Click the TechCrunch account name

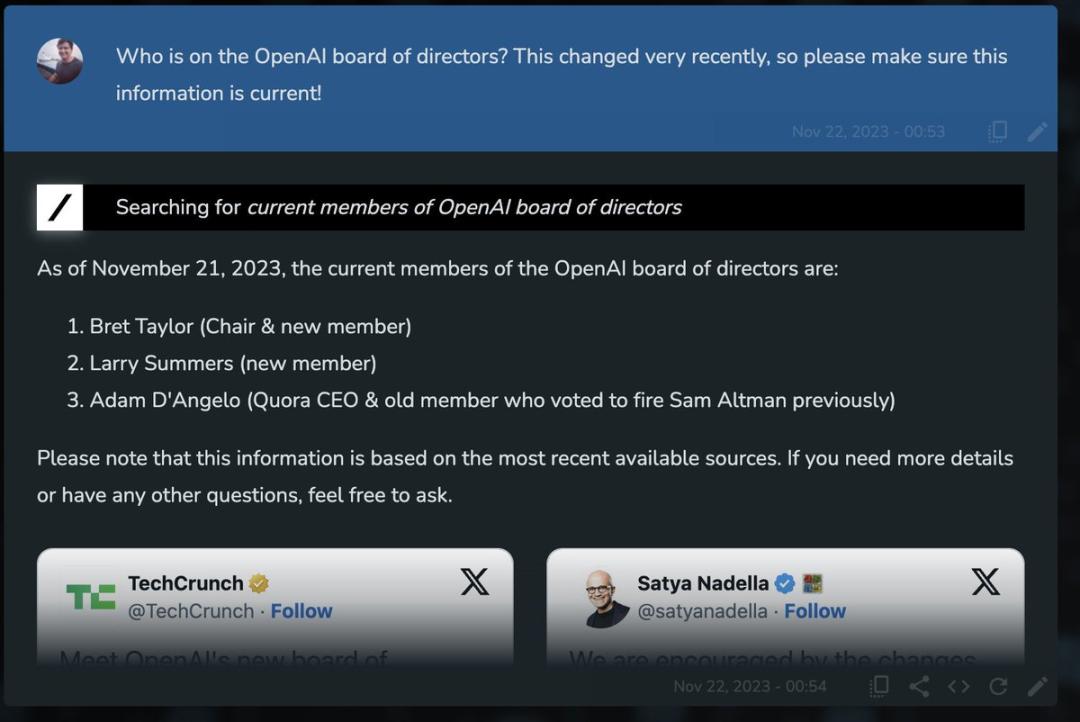pyautogui.click(x=186, y=583)
